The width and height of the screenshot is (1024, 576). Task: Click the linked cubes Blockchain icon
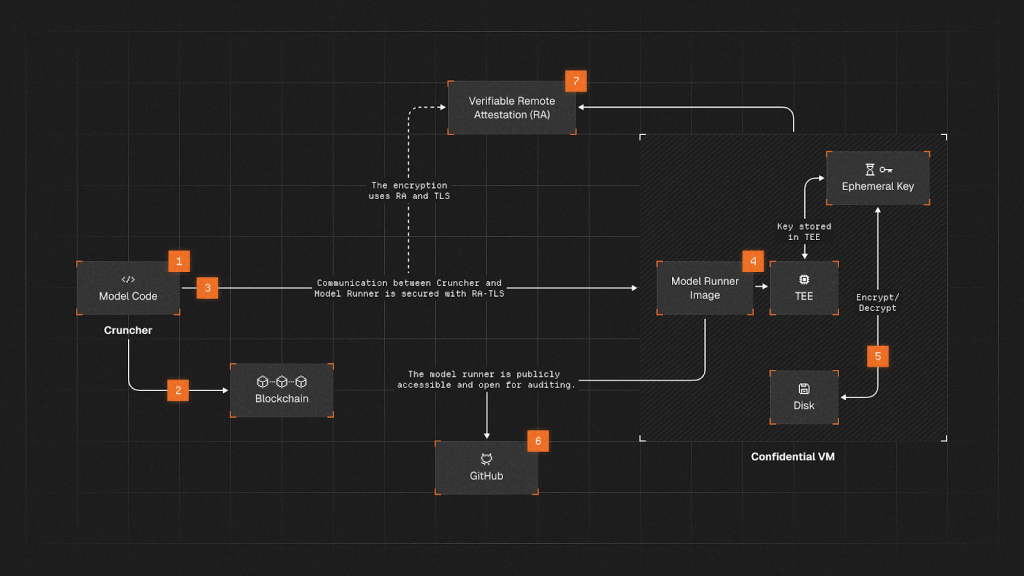pyautogui.click(x=281, y=381)
